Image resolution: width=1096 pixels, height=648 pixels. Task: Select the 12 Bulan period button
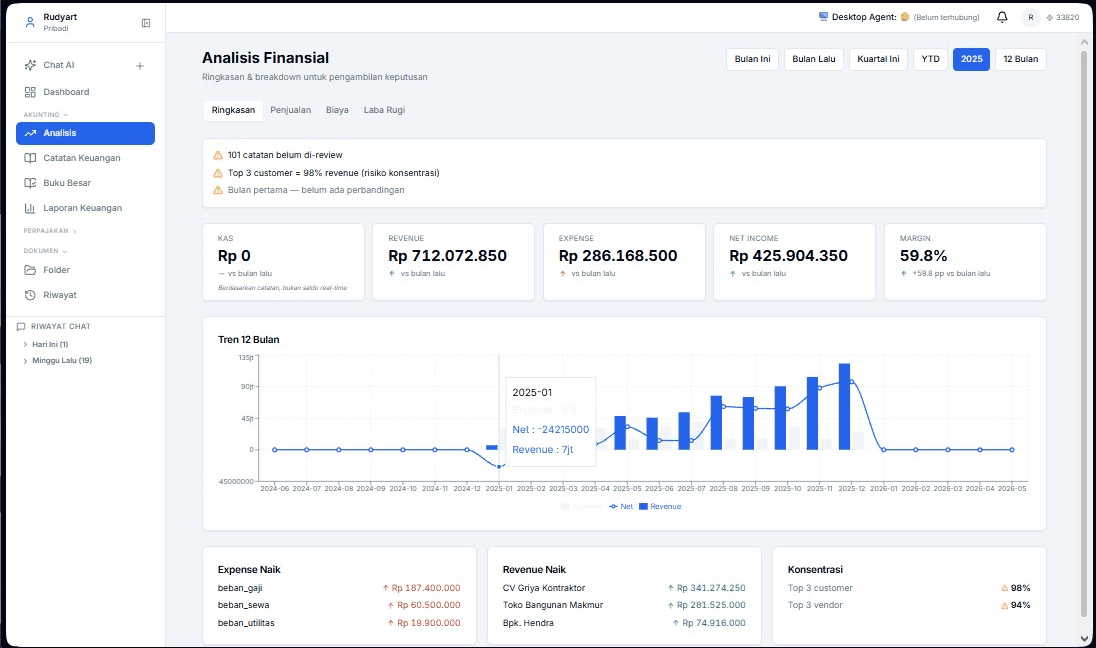point(1021,59)
